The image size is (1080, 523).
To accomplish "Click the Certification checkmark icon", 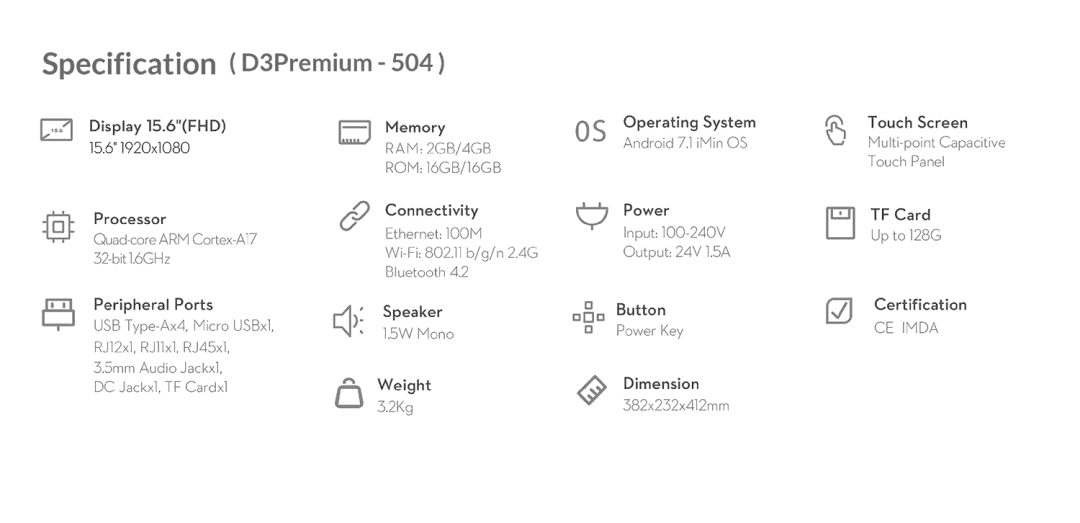I will [839, 311].
